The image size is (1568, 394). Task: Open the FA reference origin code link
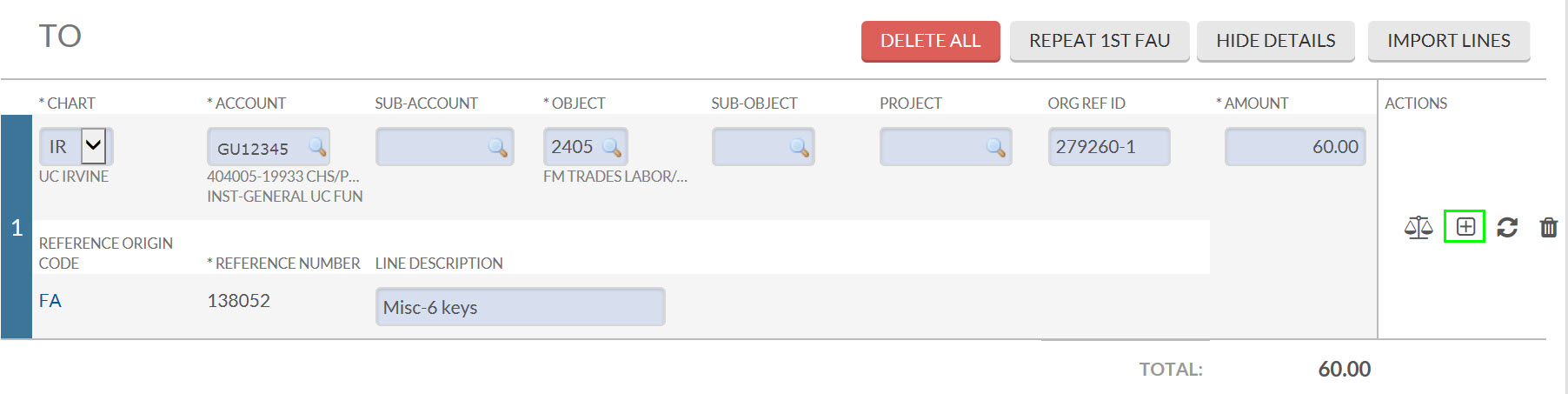click(50, 301)
